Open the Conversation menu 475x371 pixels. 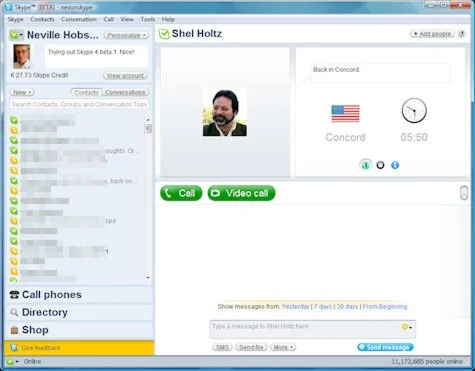[x=79, y=19]
